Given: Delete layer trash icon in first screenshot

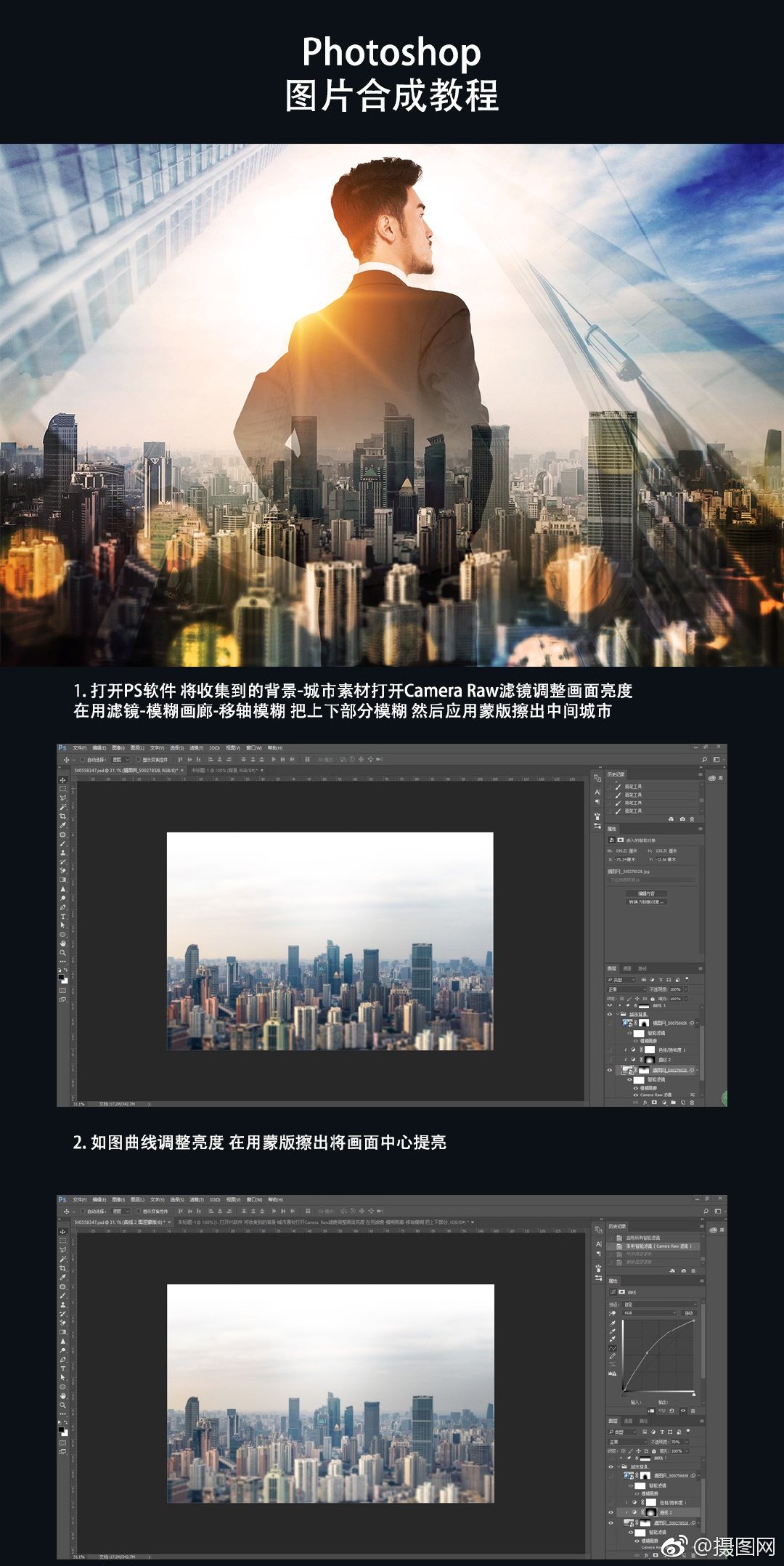Looking at the screenshot, I should coord(692,1103).
